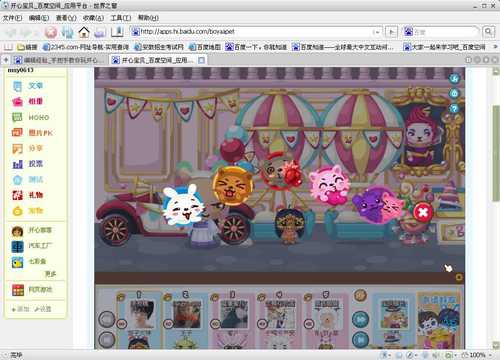Select the white rabbit emotion bubble
Viewport: 500px width, 360px height.
tap(183, 205)
